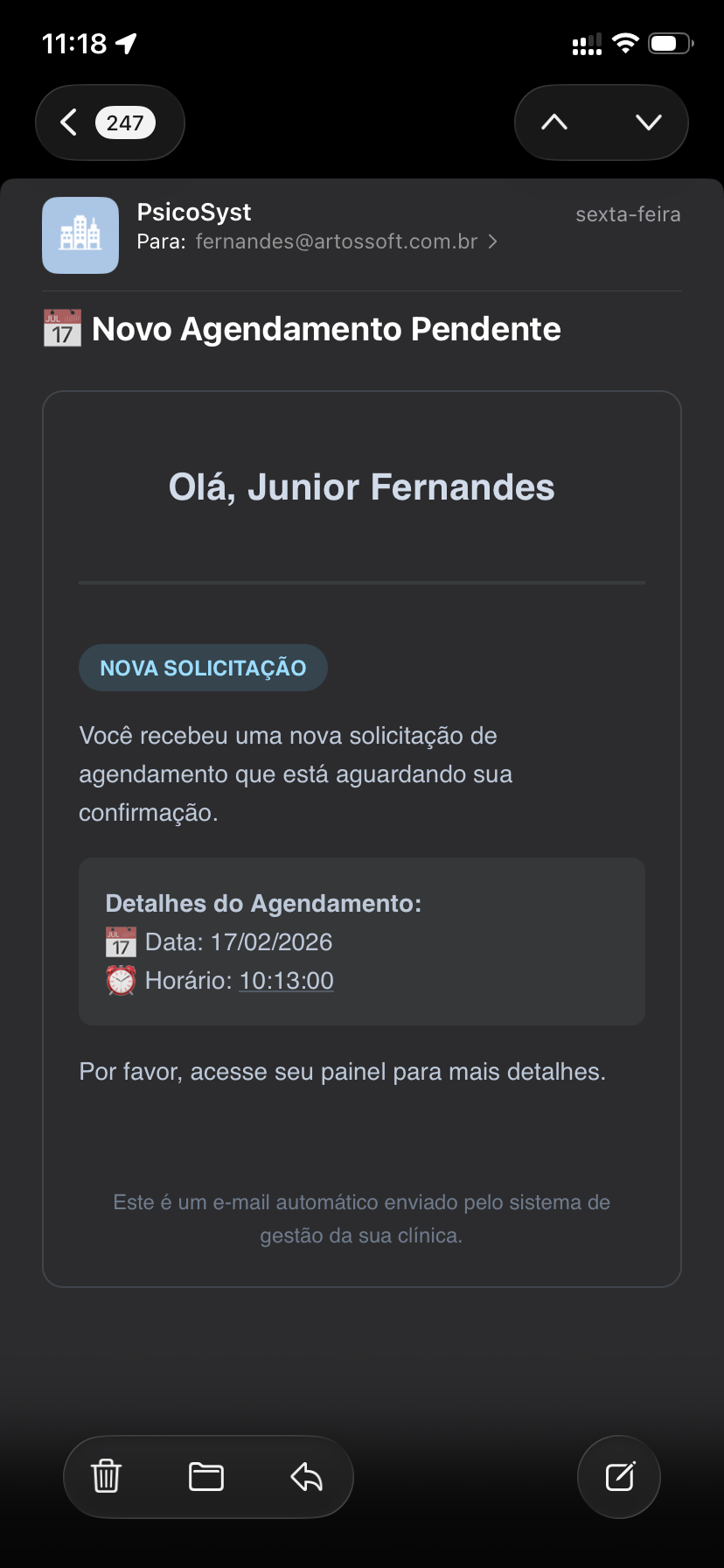Open the 10:13:00 time link

[287, 981]
